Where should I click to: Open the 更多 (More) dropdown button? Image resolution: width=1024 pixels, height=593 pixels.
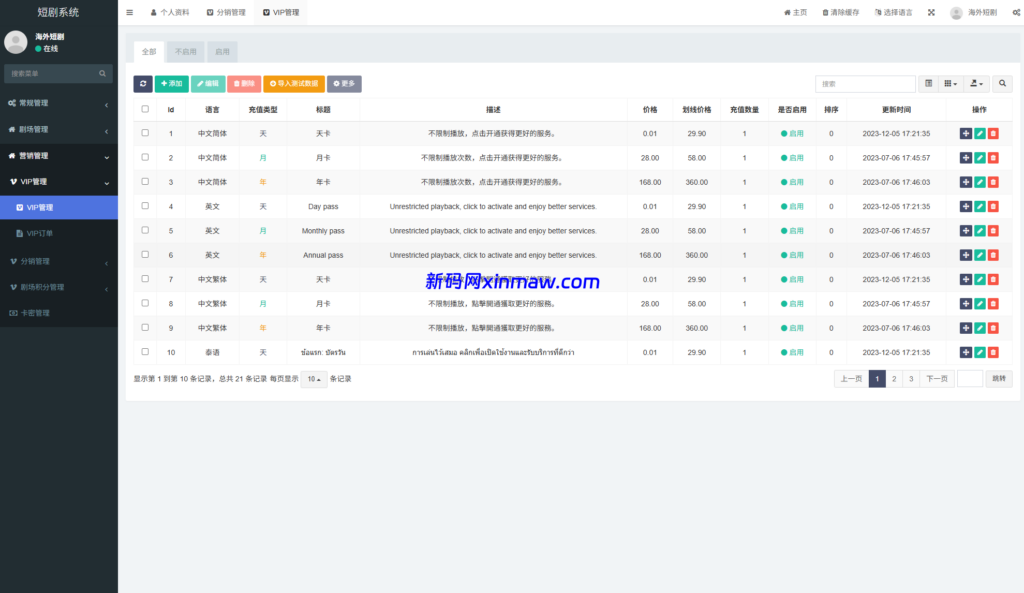(x=342, y=83)
